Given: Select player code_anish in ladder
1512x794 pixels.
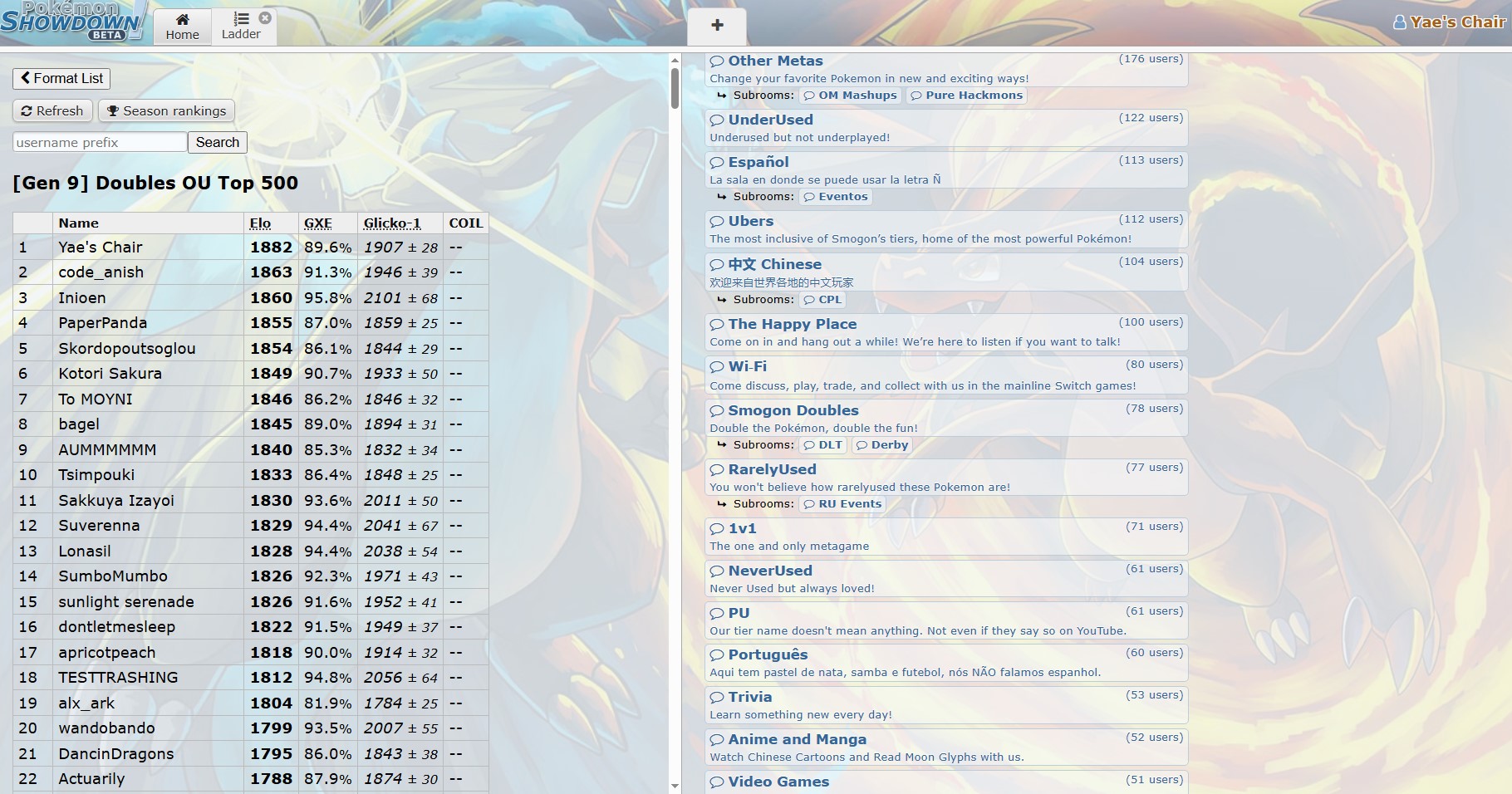Looking at the screenshot, I should point(101,272).
